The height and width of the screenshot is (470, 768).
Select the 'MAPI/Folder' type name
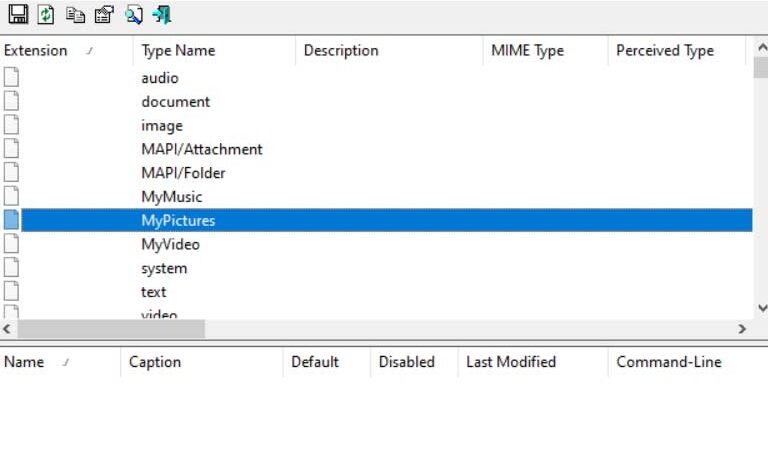[183, 173]
